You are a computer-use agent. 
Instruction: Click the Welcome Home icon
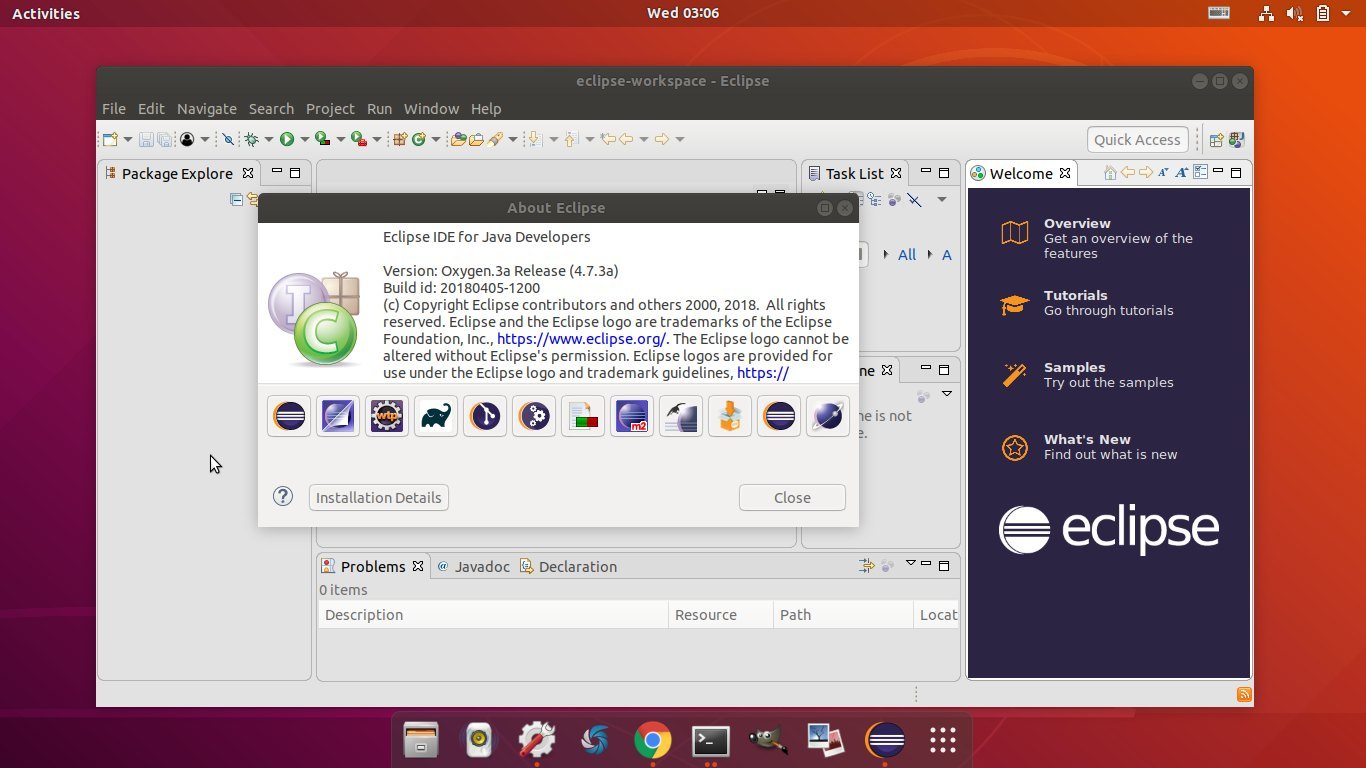click(1110, 173)
